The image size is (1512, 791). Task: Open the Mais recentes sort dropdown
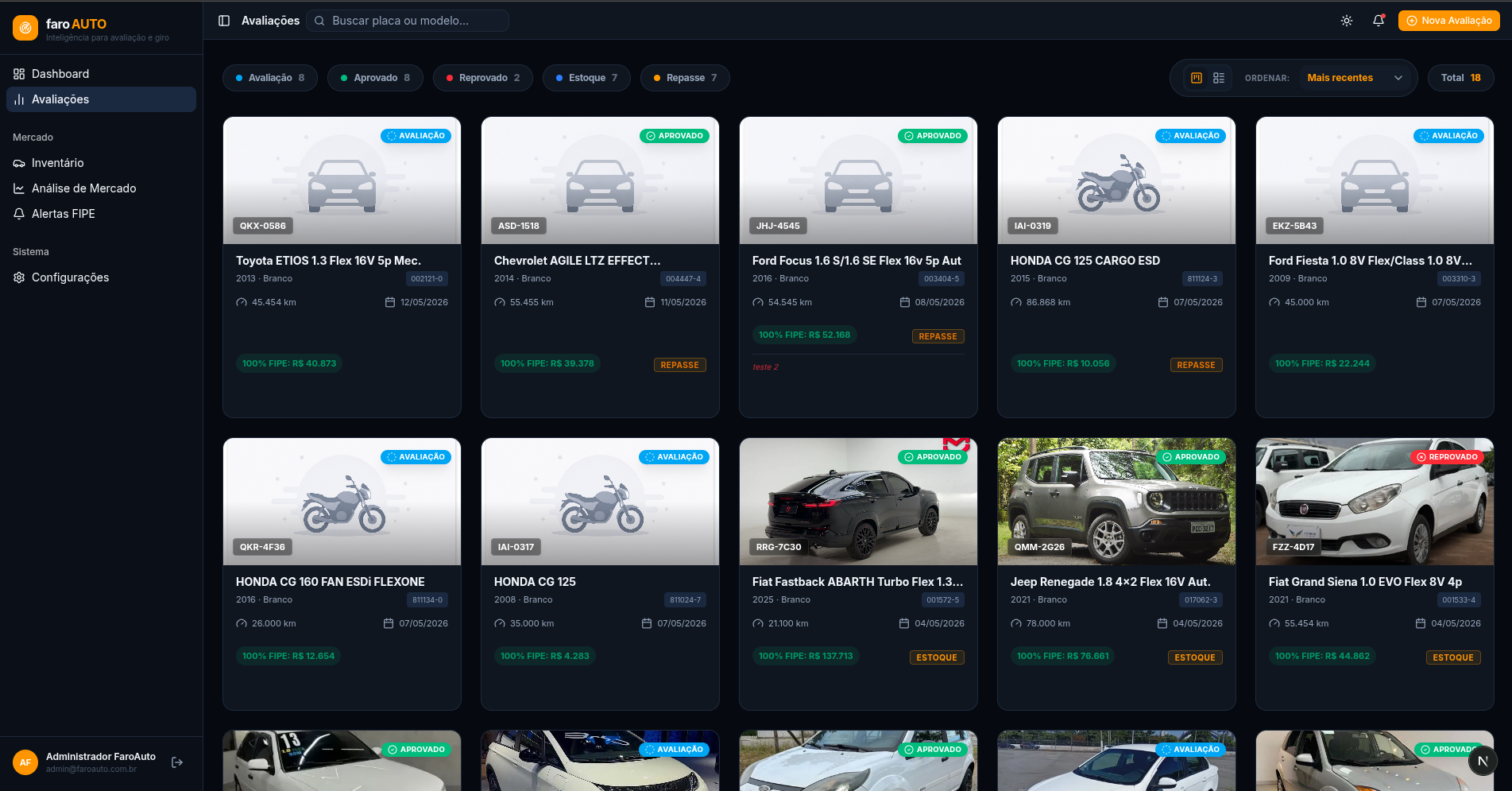pyautogui.click(x=1355, y=78)
